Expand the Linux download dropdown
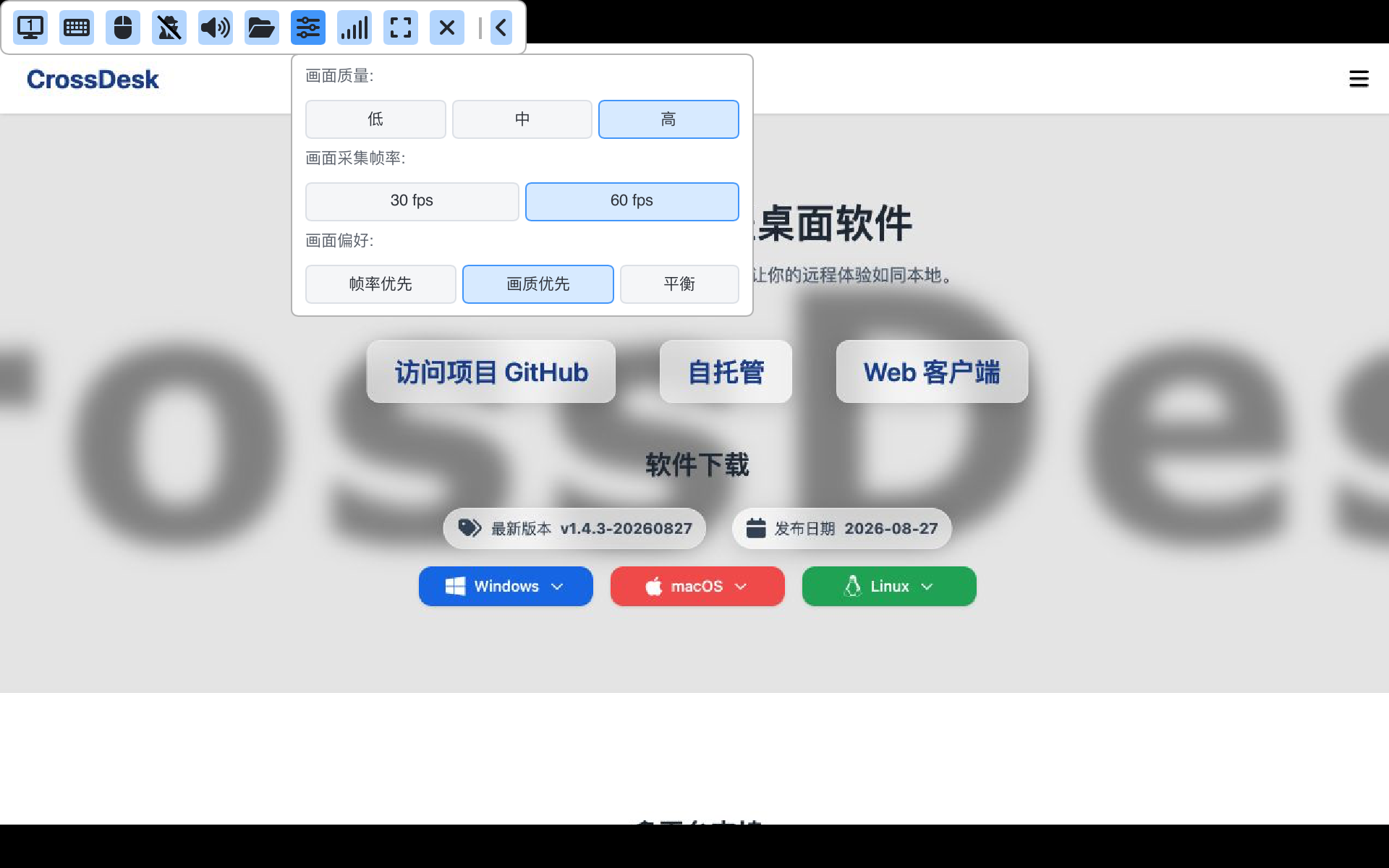Screen dimensions: 1389x868 [889, 587]
